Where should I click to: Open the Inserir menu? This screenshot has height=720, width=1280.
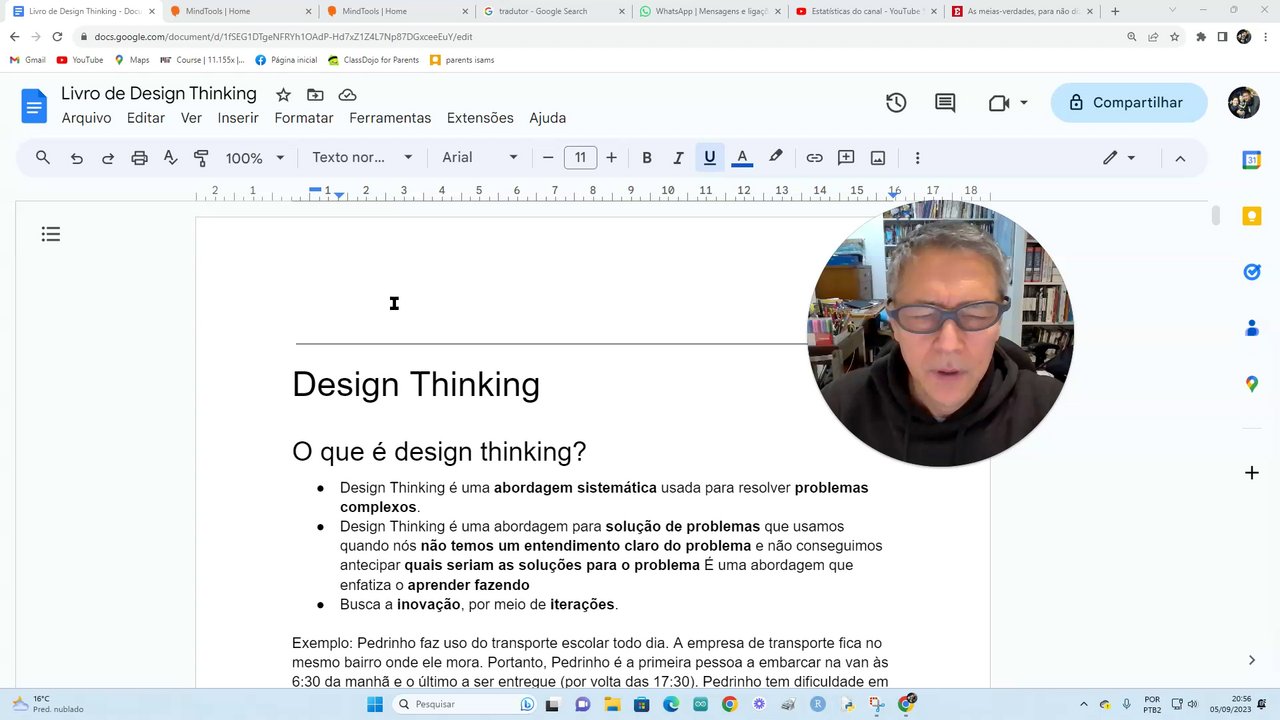click(x=238, y=118)
